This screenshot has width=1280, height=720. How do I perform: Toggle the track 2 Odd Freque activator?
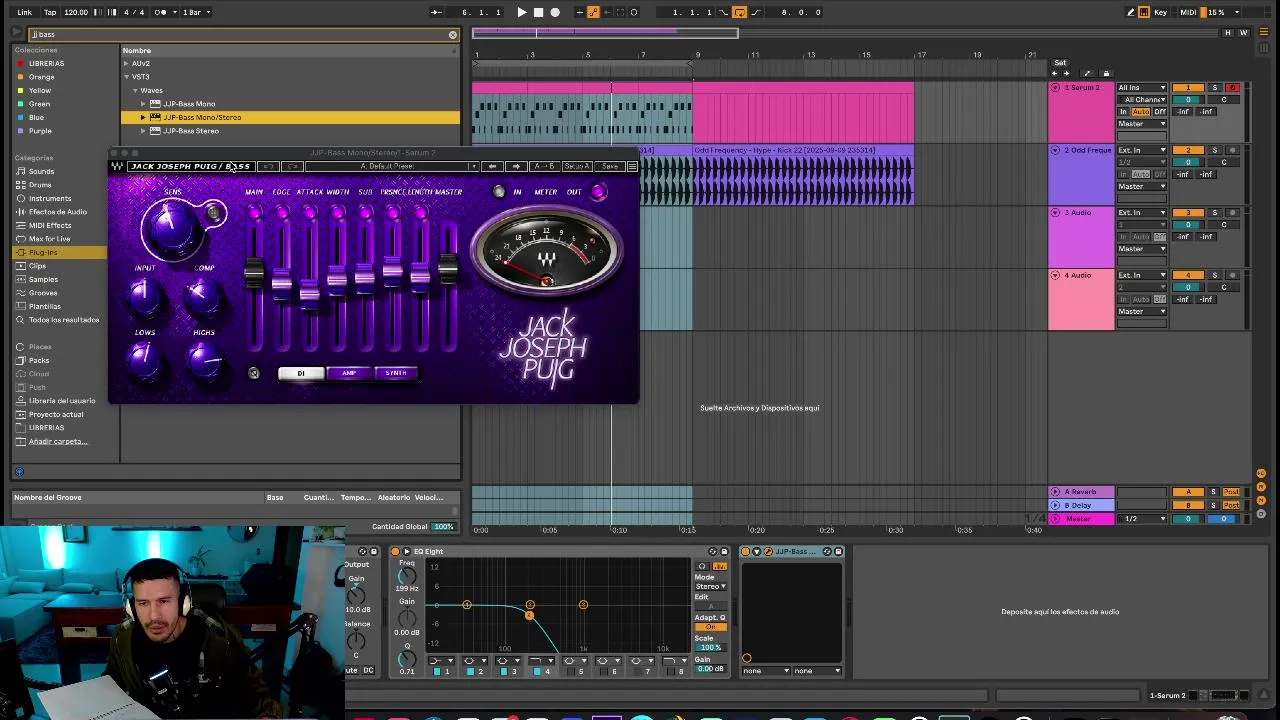click(x=1188, y=150)
